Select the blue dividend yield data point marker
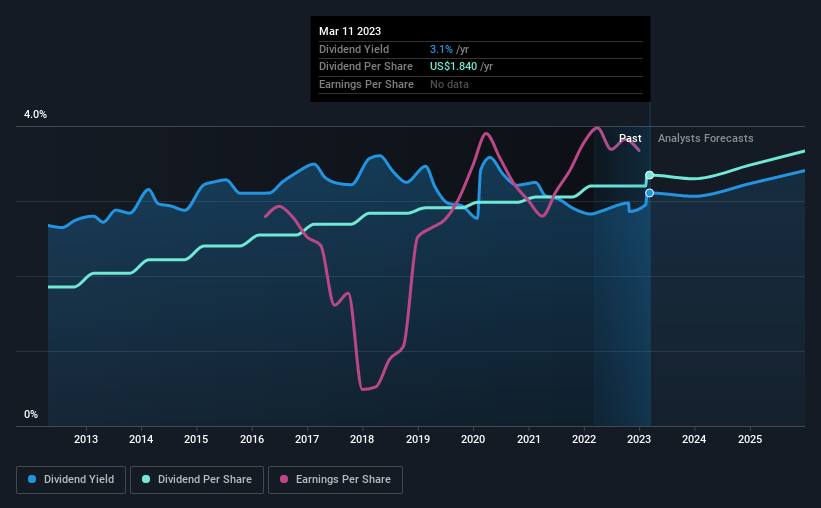 (x=649, y=193)
